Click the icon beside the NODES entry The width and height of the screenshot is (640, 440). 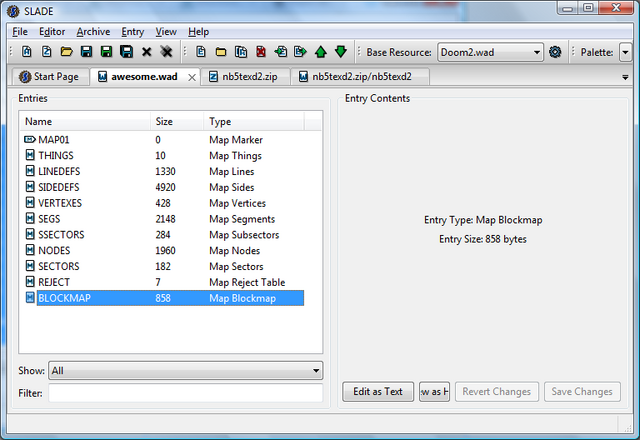coord(30,250)
